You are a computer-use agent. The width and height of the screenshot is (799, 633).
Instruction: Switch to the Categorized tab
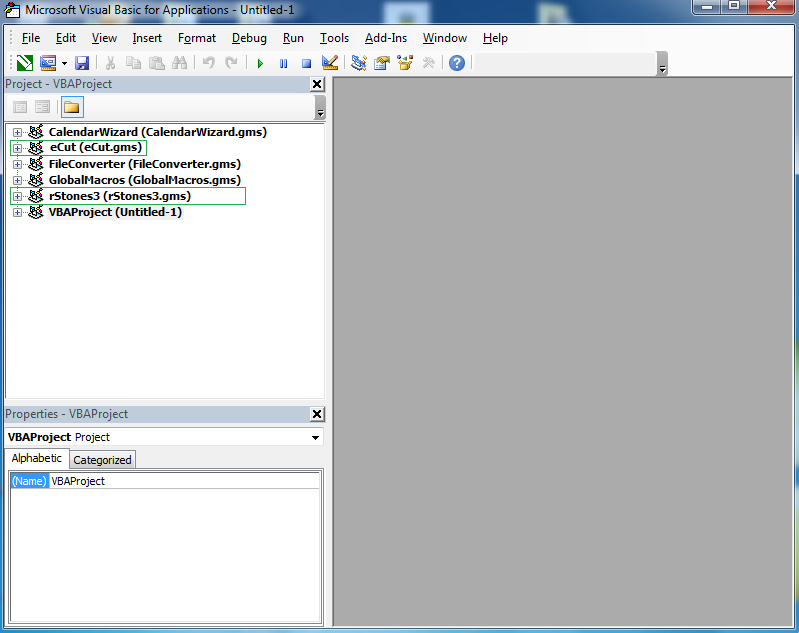102,460
